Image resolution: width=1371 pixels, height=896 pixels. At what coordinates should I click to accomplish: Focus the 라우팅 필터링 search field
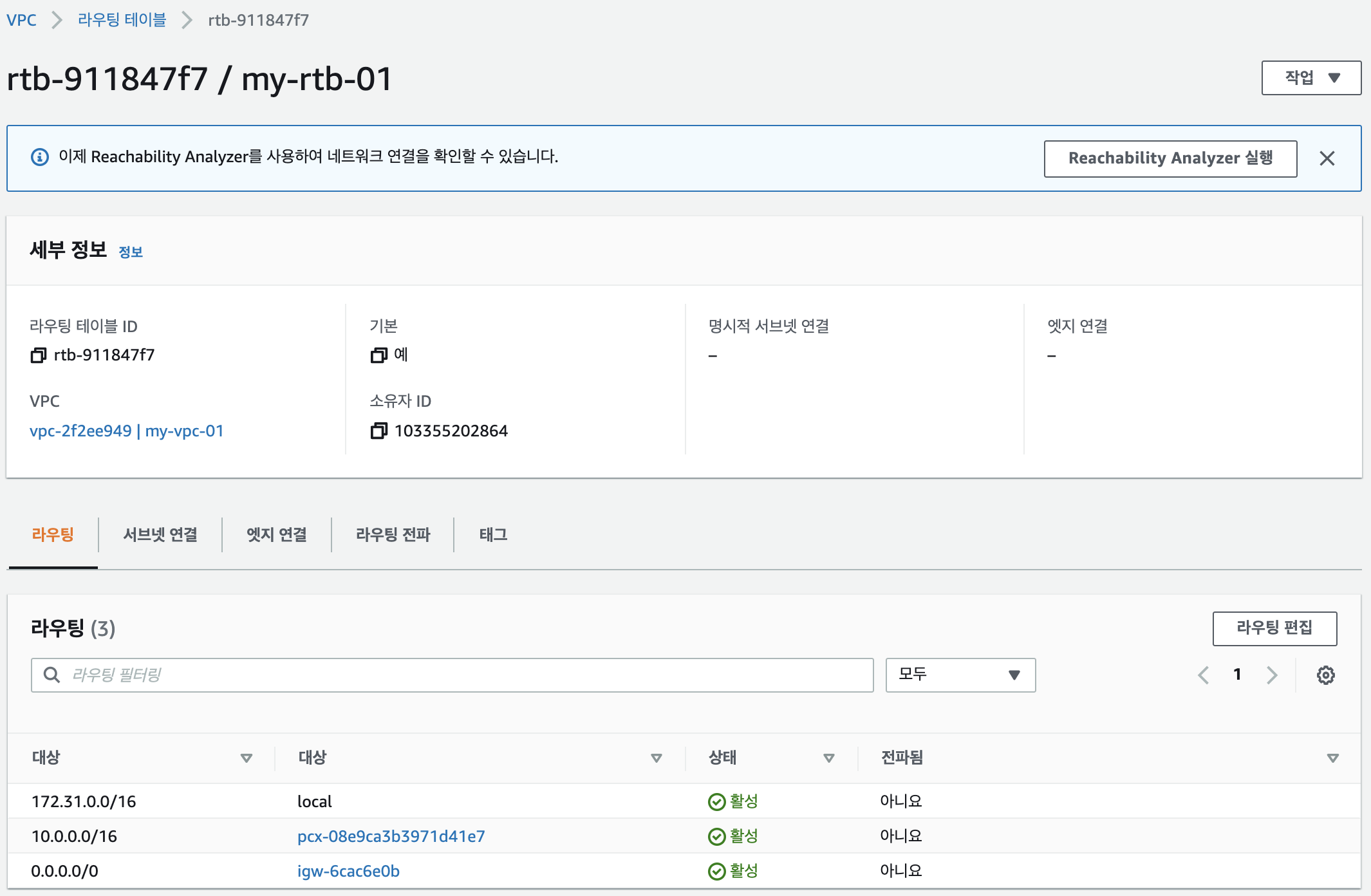463,675
